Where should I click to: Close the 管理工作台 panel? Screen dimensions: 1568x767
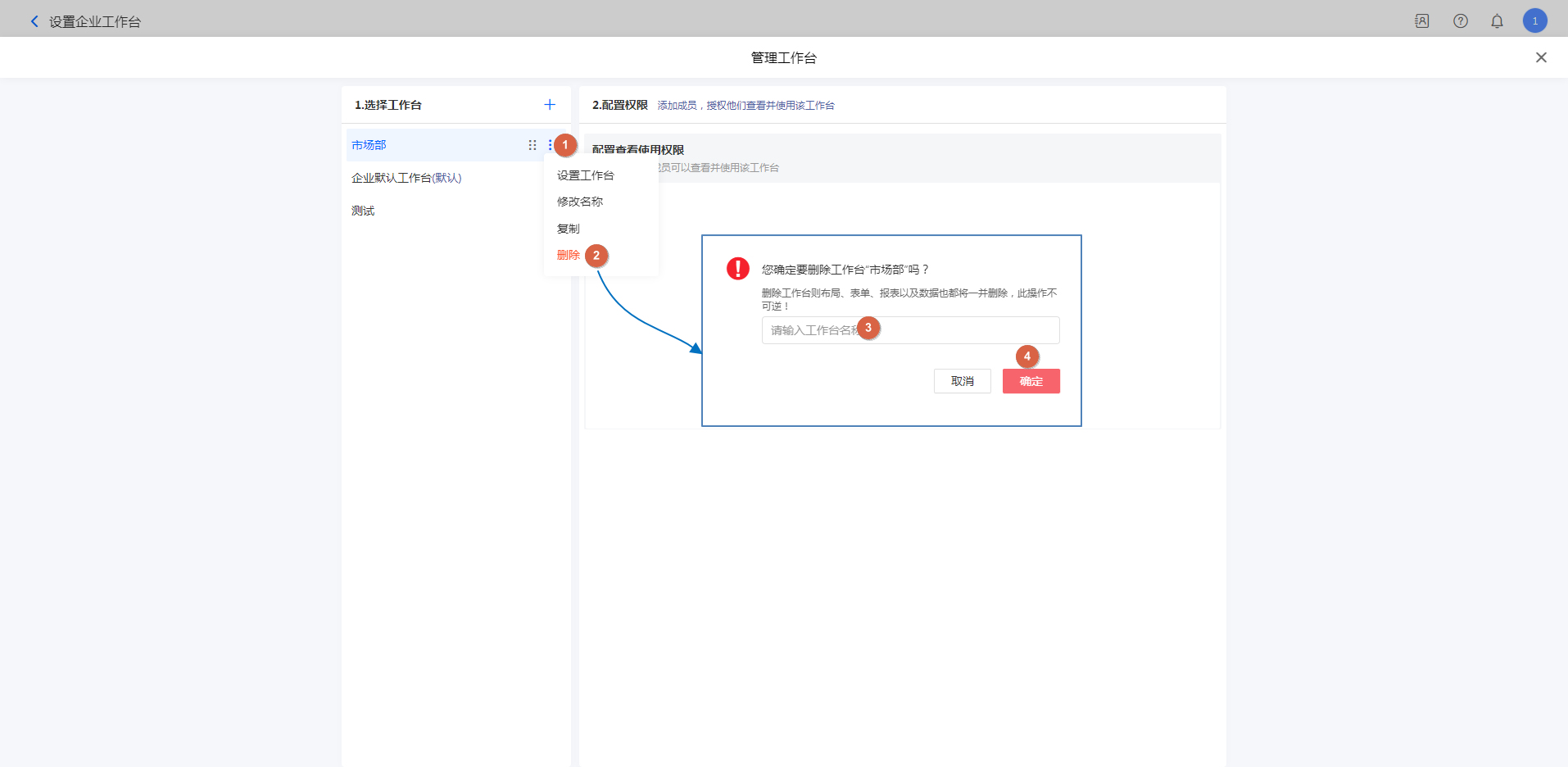click(x=1541, y=57)
